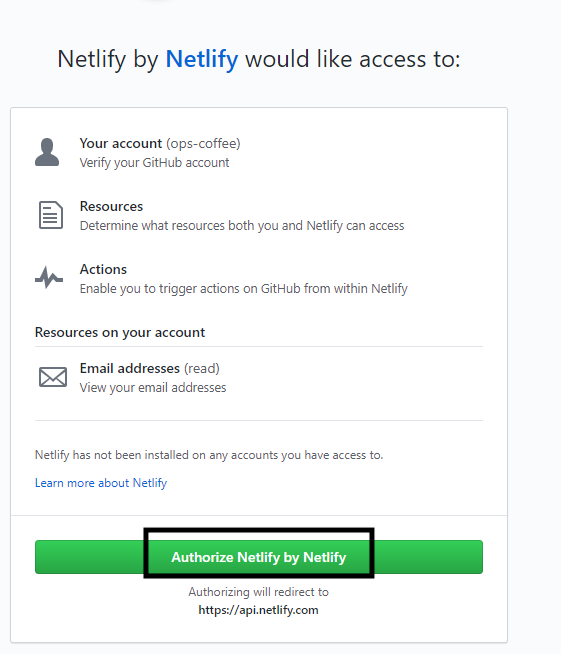
Task: Click the Authorizing will redirect to text
Action: click(x=259, y=592)
